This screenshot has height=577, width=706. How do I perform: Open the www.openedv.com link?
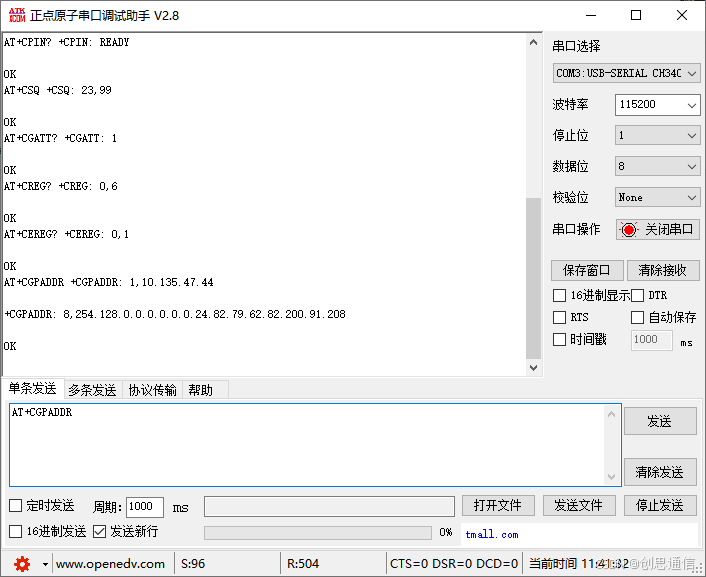[x=110, y=564]
